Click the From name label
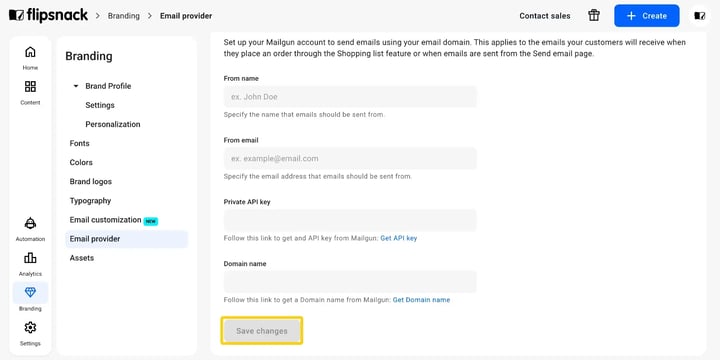This screenshot has height=360, width=720. (x=241, y=79)
